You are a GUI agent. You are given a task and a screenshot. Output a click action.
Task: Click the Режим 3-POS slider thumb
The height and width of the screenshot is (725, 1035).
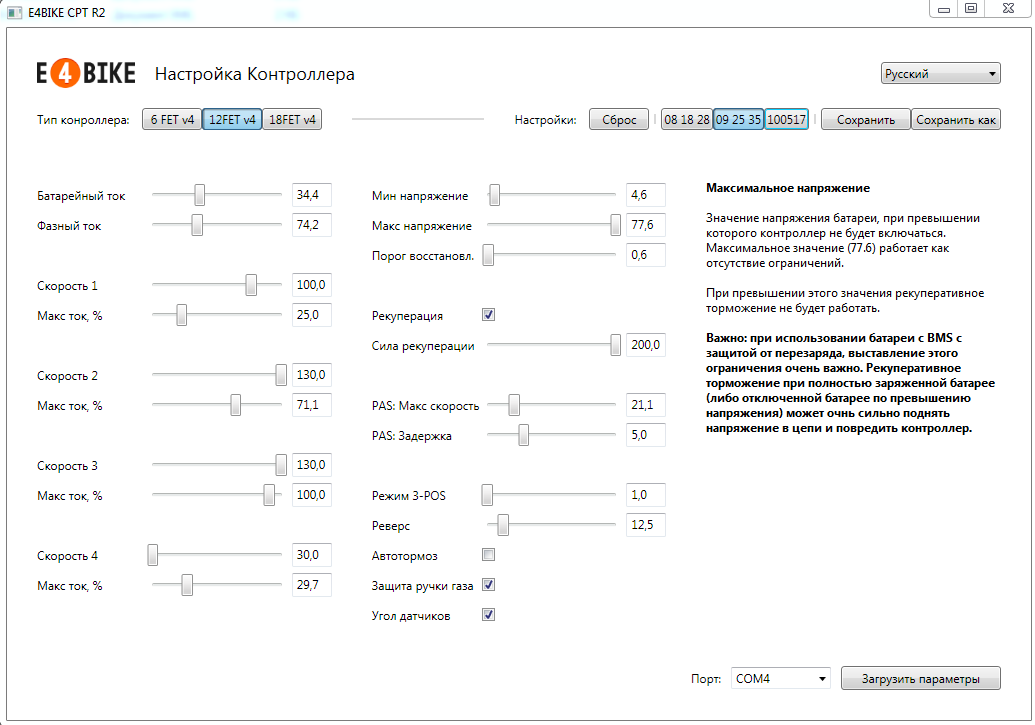click(x=487, y=495)
